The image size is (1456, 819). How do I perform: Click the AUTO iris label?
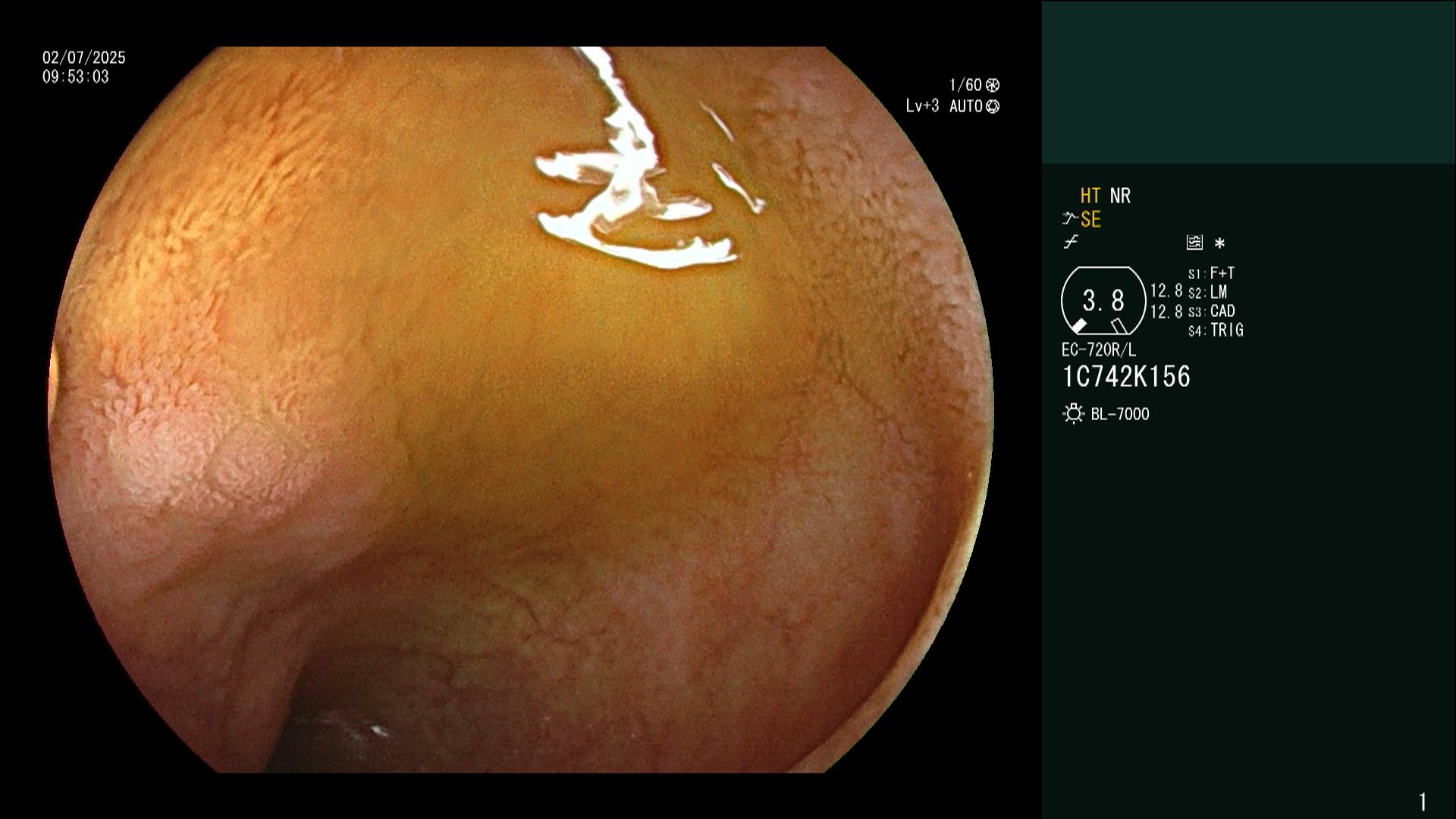coord(966,106)
